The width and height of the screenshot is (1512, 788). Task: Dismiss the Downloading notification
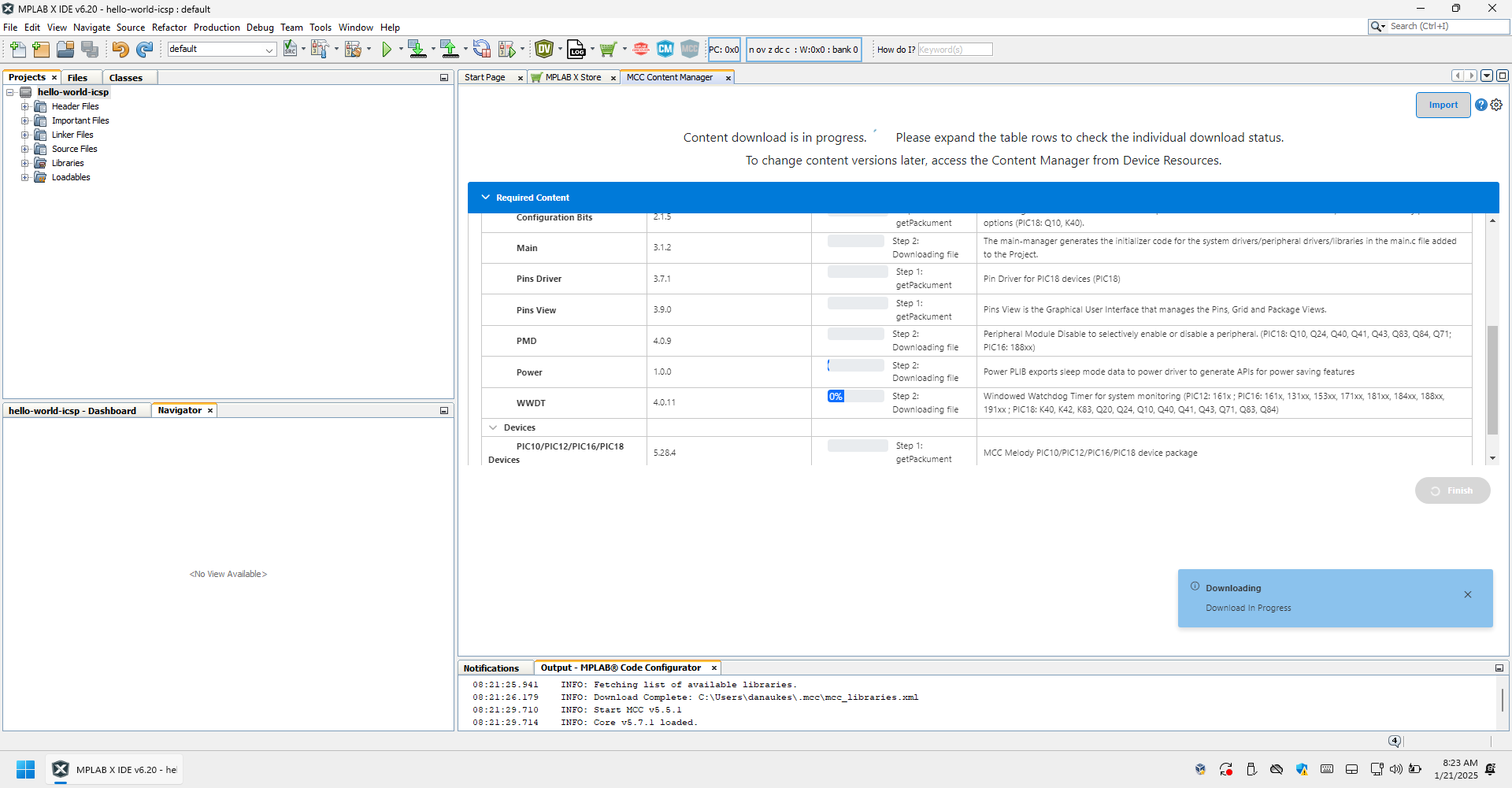click(x=1468, y=594)
